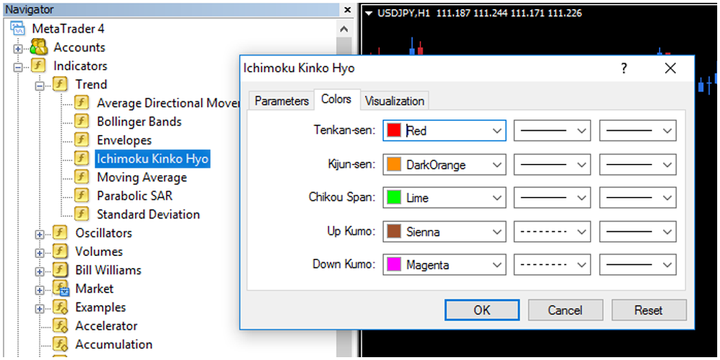
Task: Select Moving Average in the indicator tree
Action: coord(141,177)
